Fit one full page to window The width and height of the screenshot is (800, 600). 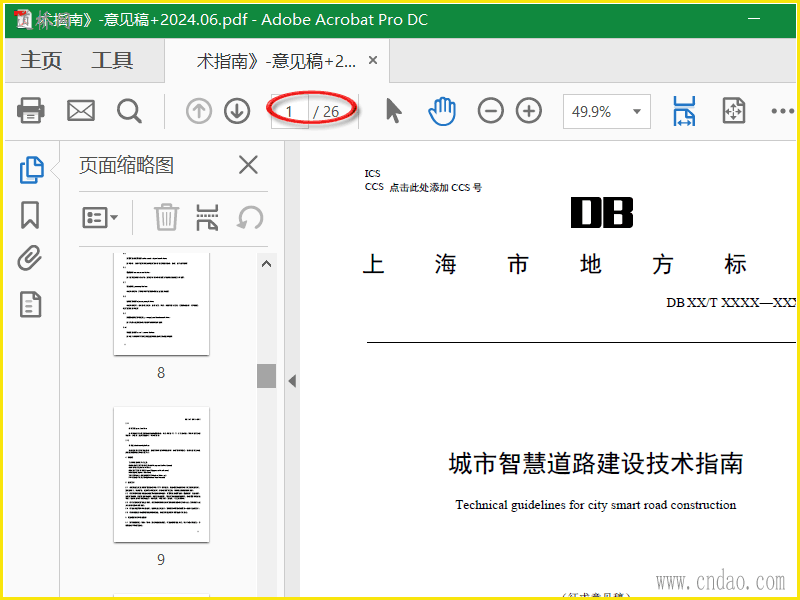click(734, 111)
